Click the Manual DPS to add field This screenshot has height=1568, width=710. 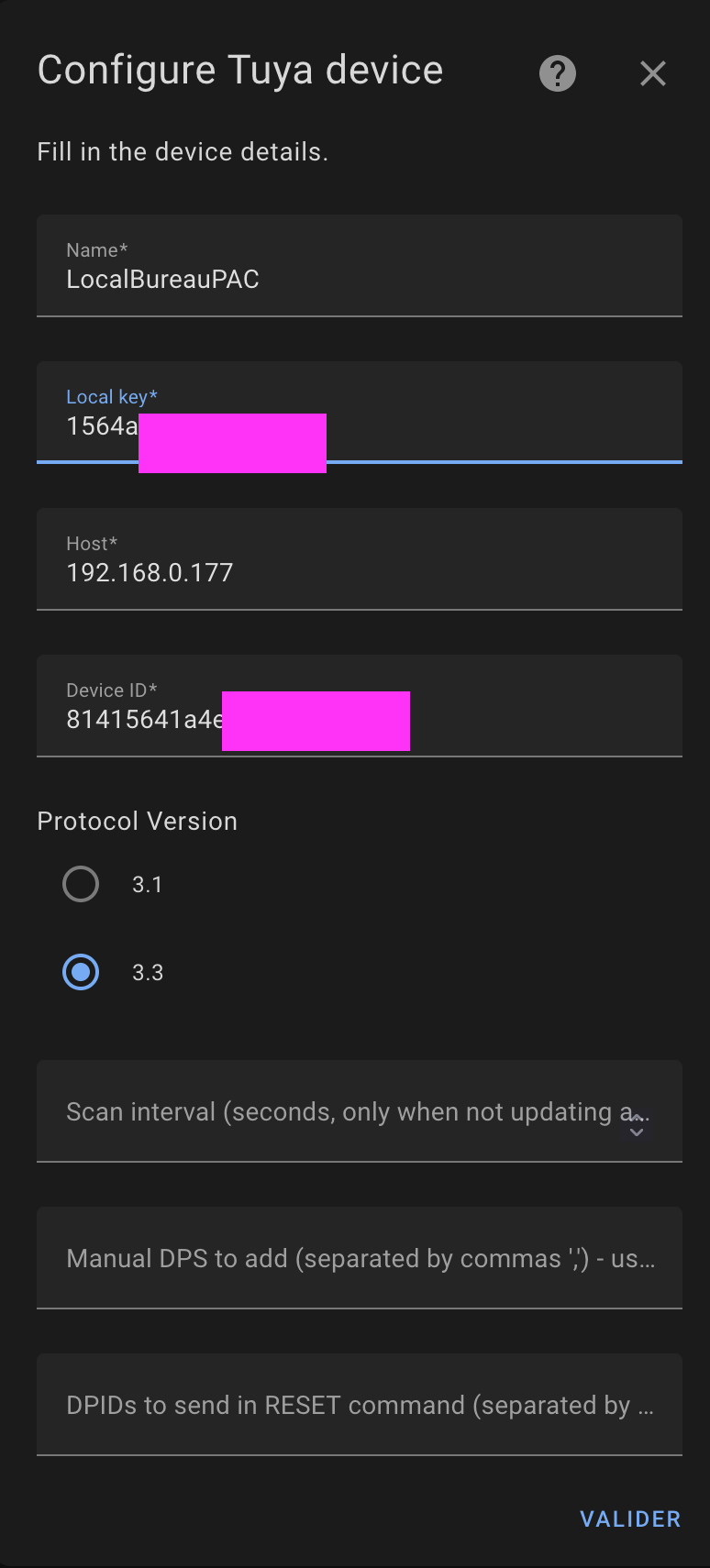[x=359, y=1258]
